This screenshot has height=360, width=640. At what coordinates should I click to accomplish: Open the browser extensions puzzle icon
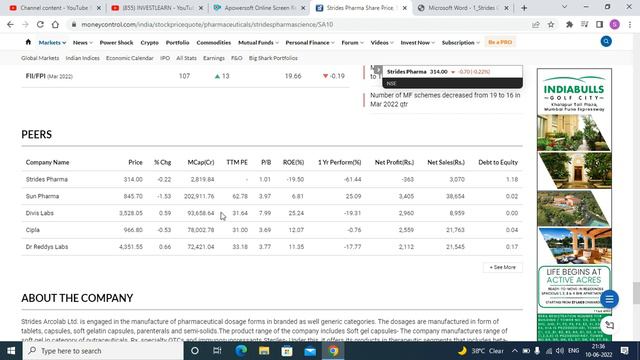pyautogui.click(x=569, y=24)
